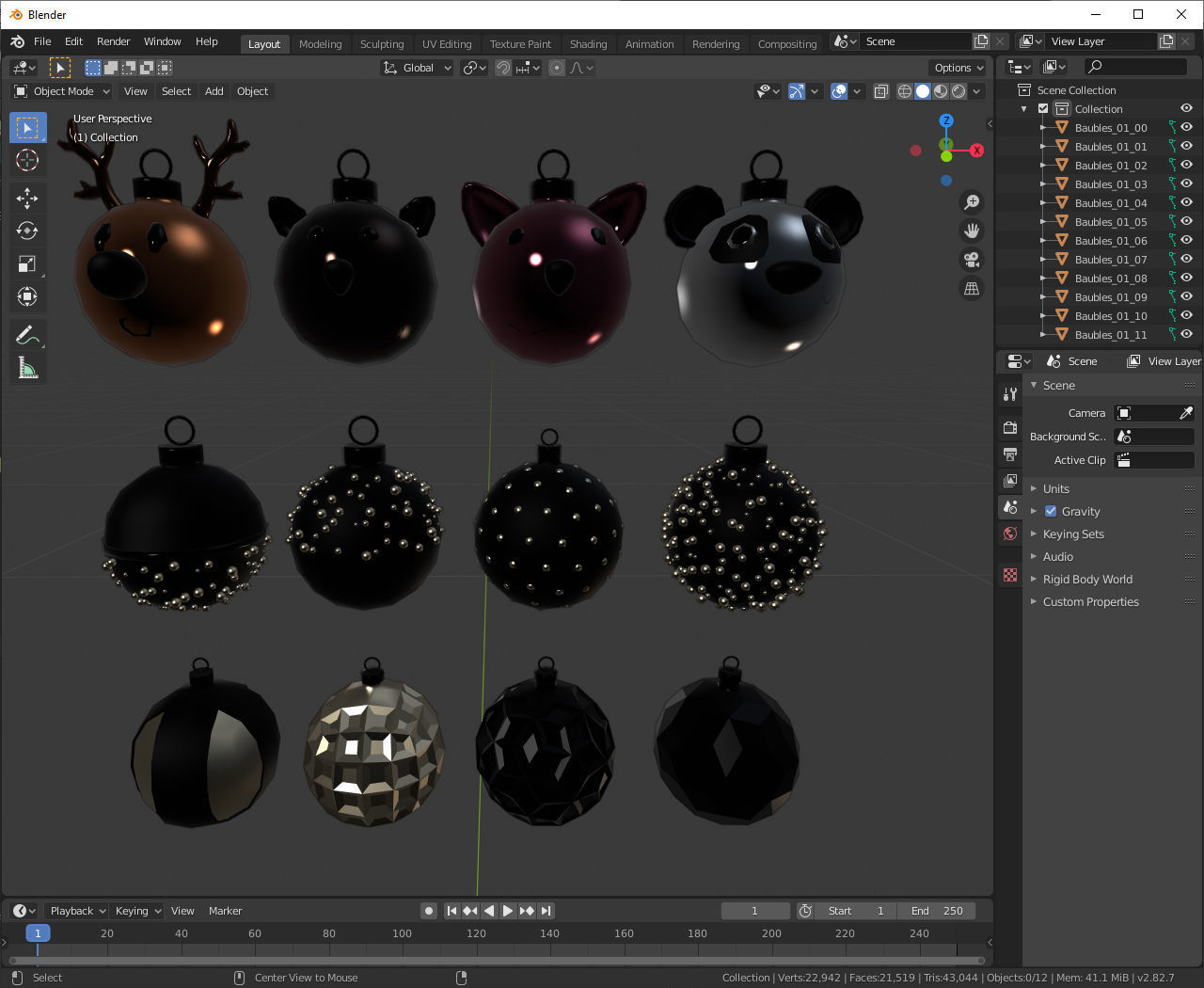This screenshot has height=988, width=1204.
Task: Open the File menu
Action: pyautogui.click(x=42, y=41)
